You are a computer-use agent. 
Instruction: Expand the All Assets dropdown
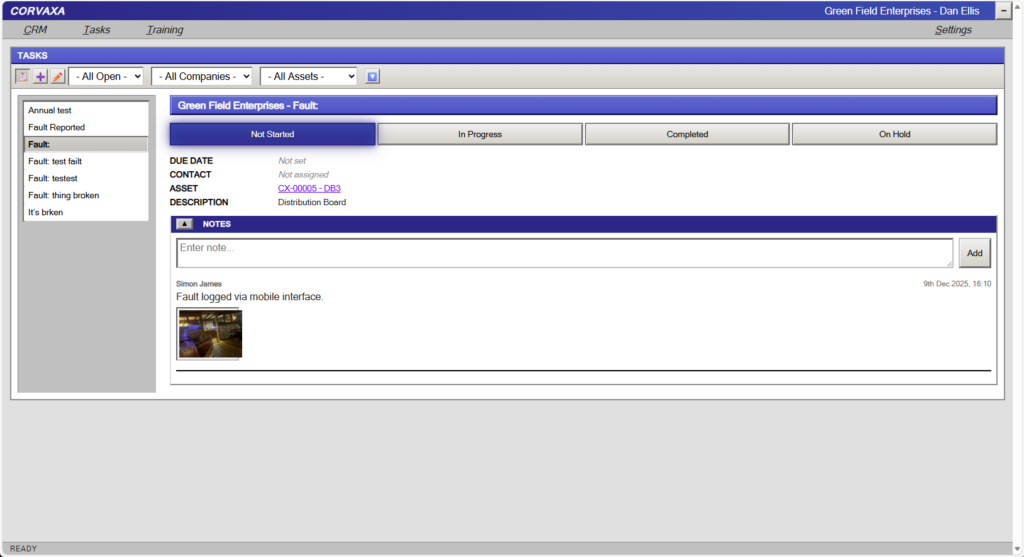click(x=308, y=77)
